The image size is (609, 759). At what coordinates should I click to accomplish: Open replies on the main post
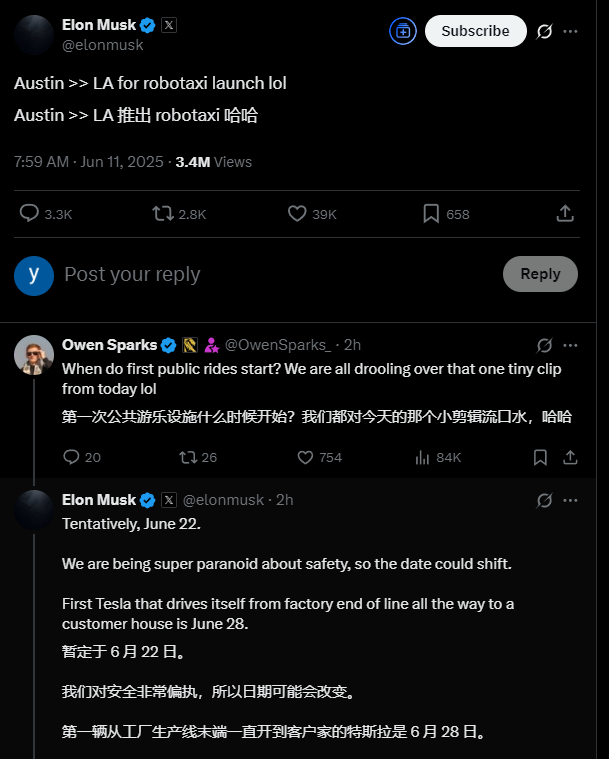pyautogui.click(x=30, y=213)
